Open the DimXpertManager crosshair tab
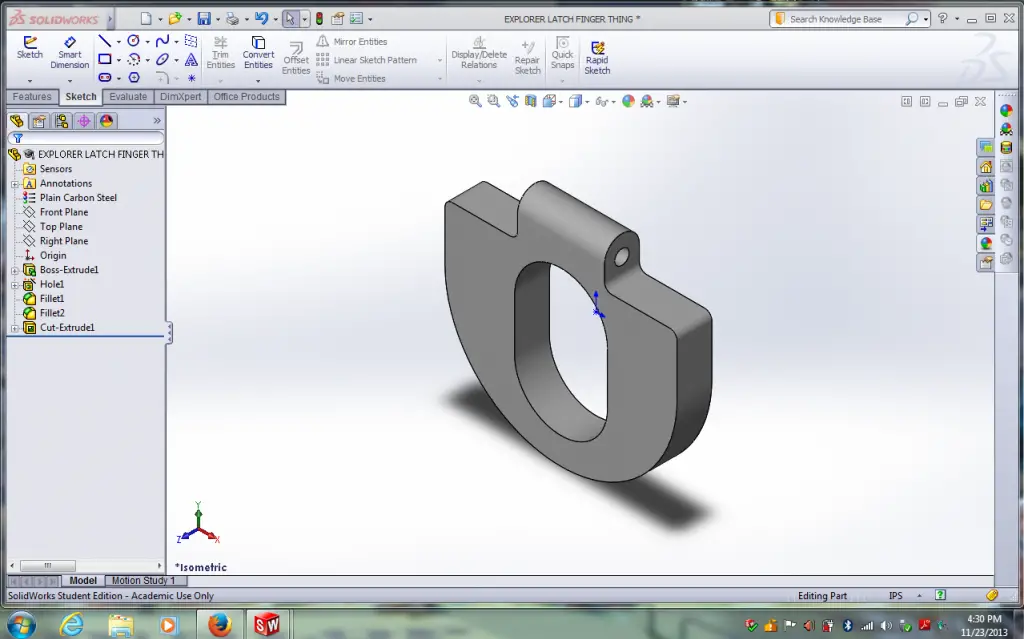 click(84, 121)
